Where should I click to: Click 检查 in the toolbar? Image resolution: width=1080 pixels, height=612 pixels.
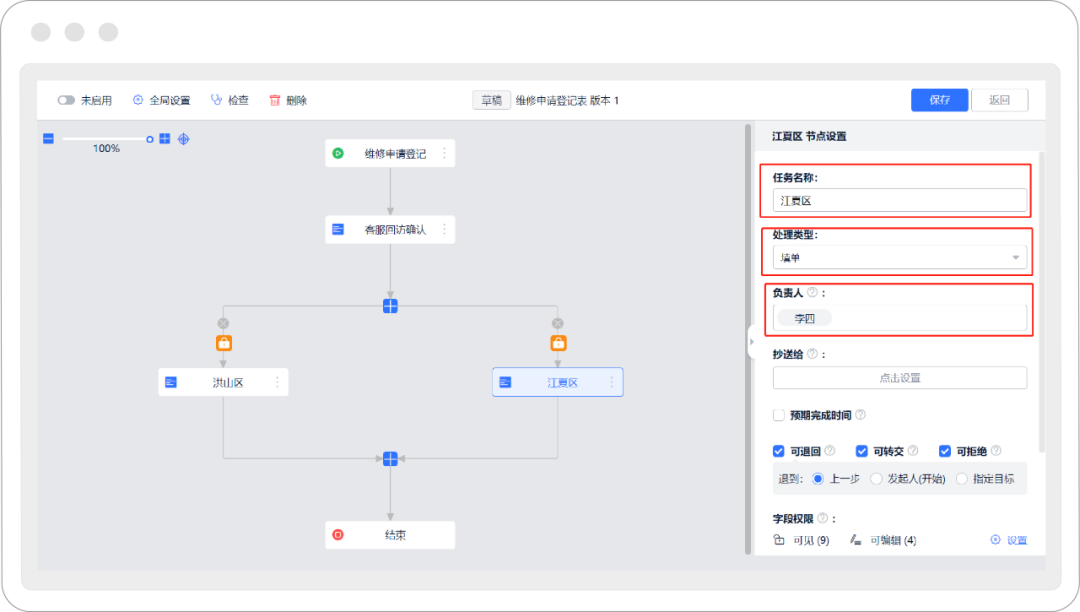pyautogui.click(x=229, y=101)
